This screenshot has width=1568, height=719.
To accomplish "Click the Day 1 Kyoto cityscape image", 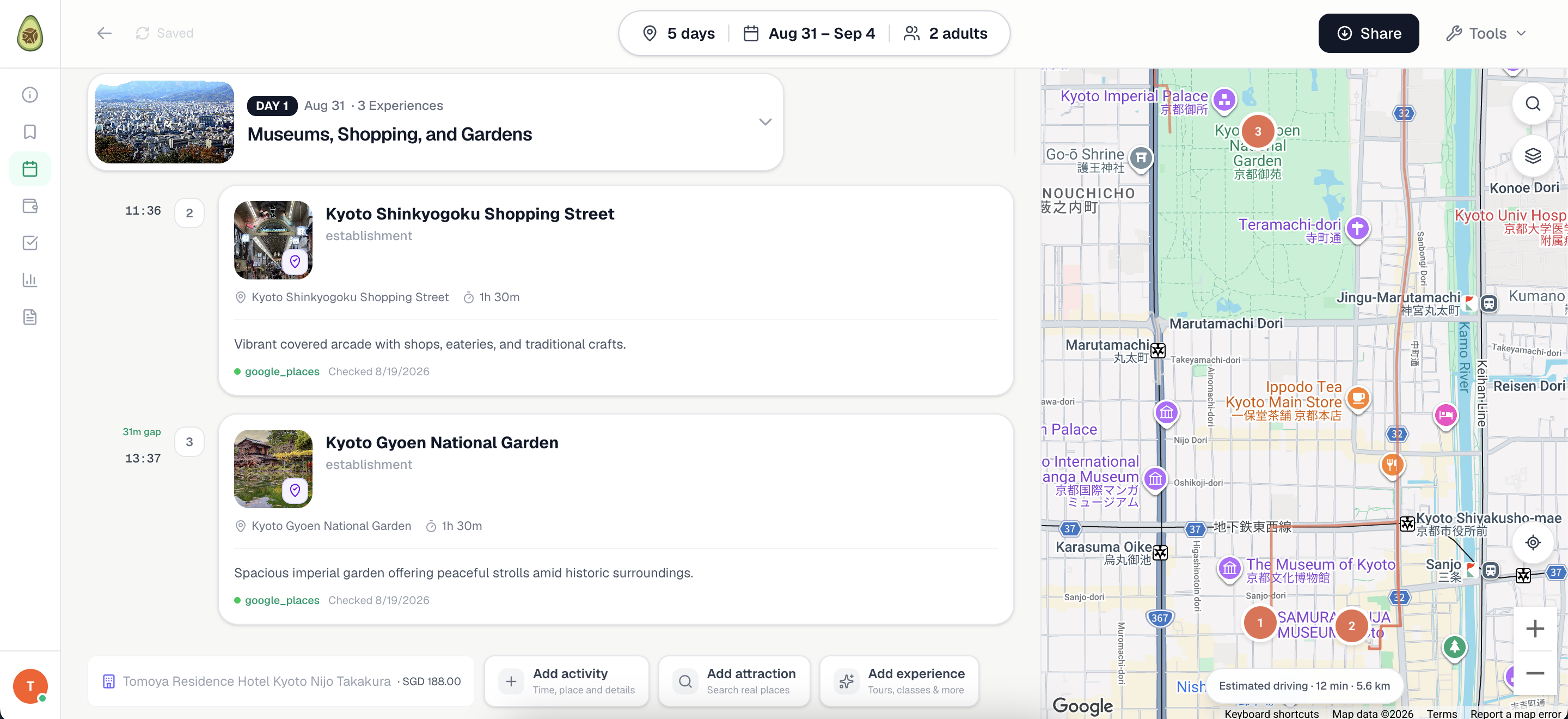I will click(x=164, y=122).
